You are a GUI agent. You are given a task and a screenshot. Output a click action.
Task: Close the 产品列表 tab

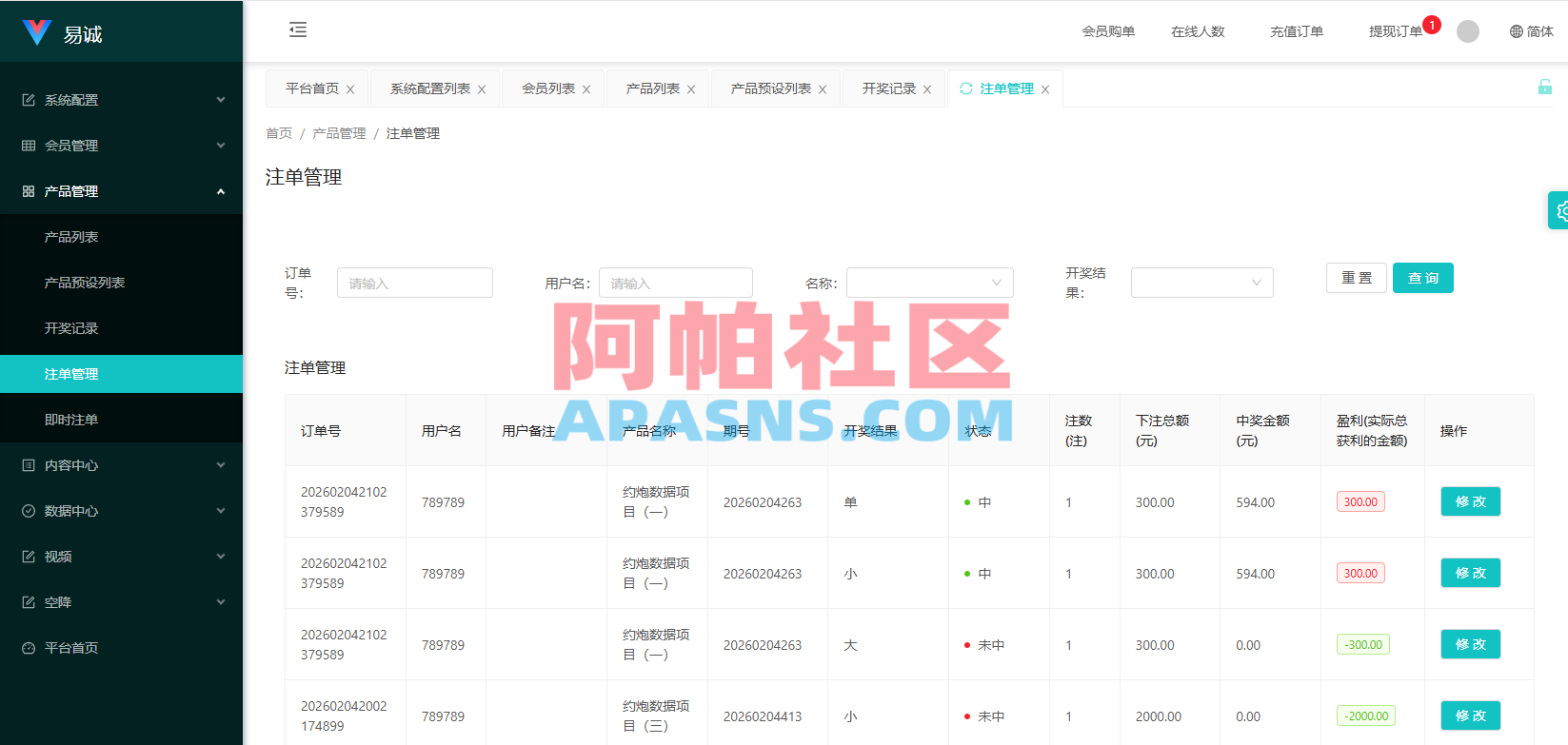pos(691,89)
